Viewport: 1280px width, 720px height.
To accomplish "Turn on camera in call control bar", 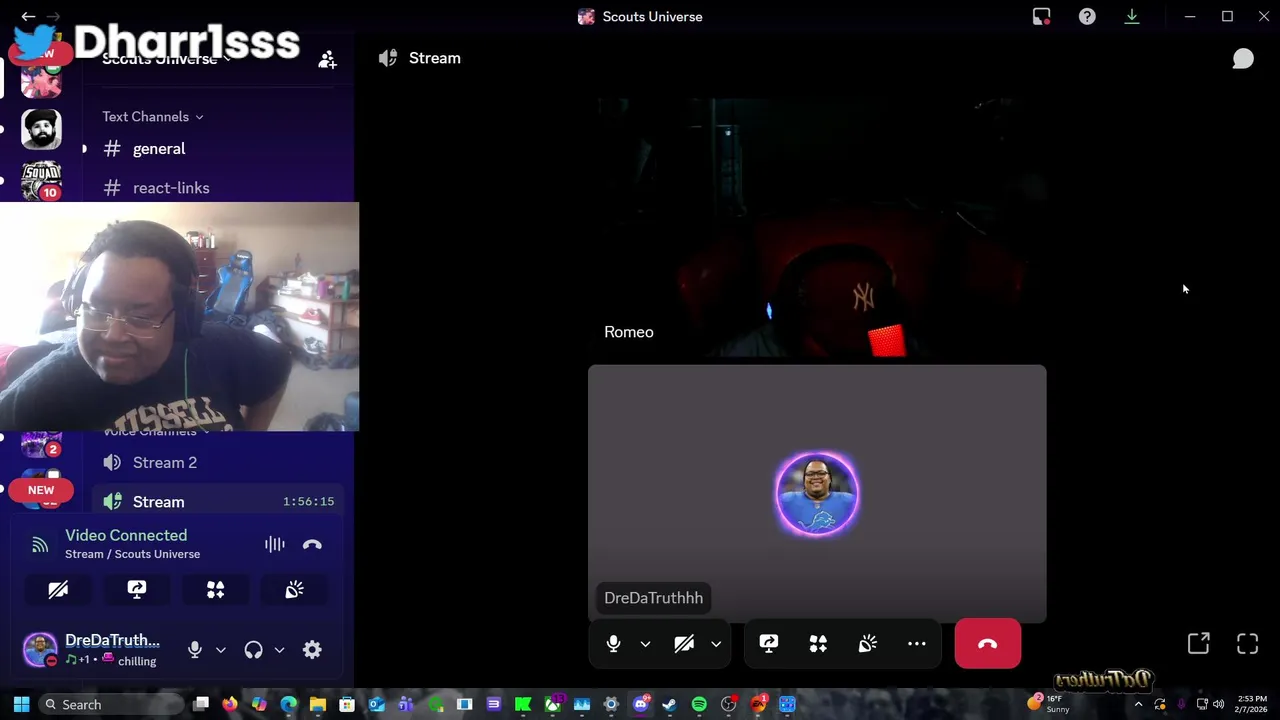I will (684, 644).
